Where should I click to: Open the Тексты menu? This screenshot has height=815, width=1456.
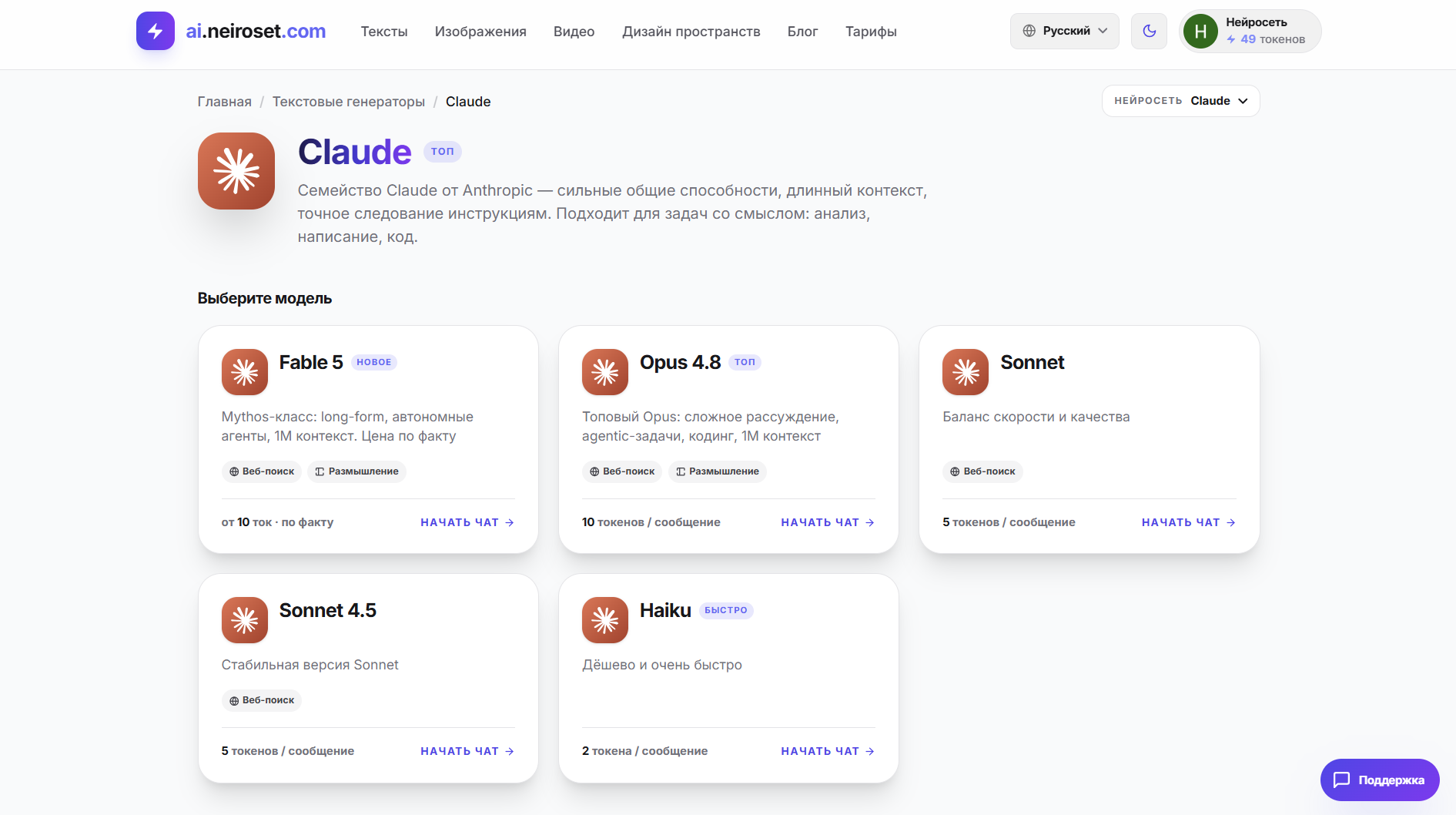[x=384, y=32]
